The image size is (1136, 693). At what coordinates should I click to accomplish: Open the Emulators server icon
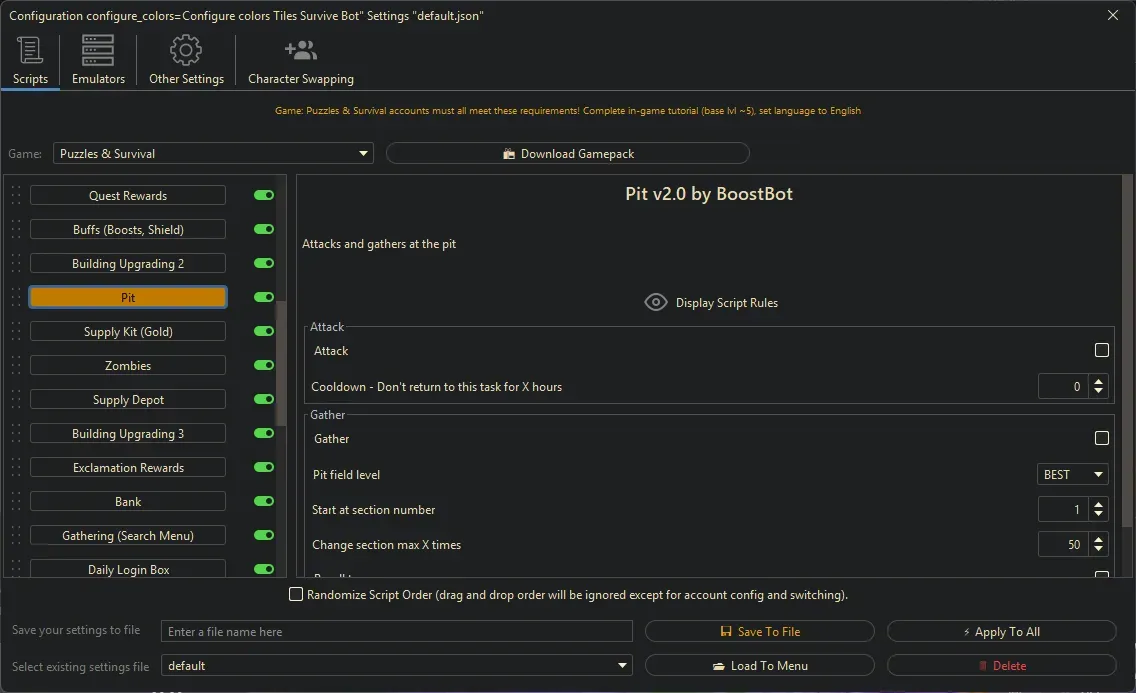pos(98,51)
